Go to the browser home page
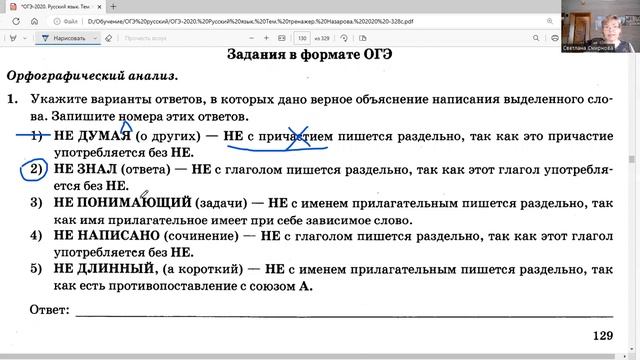 (35, 21)
